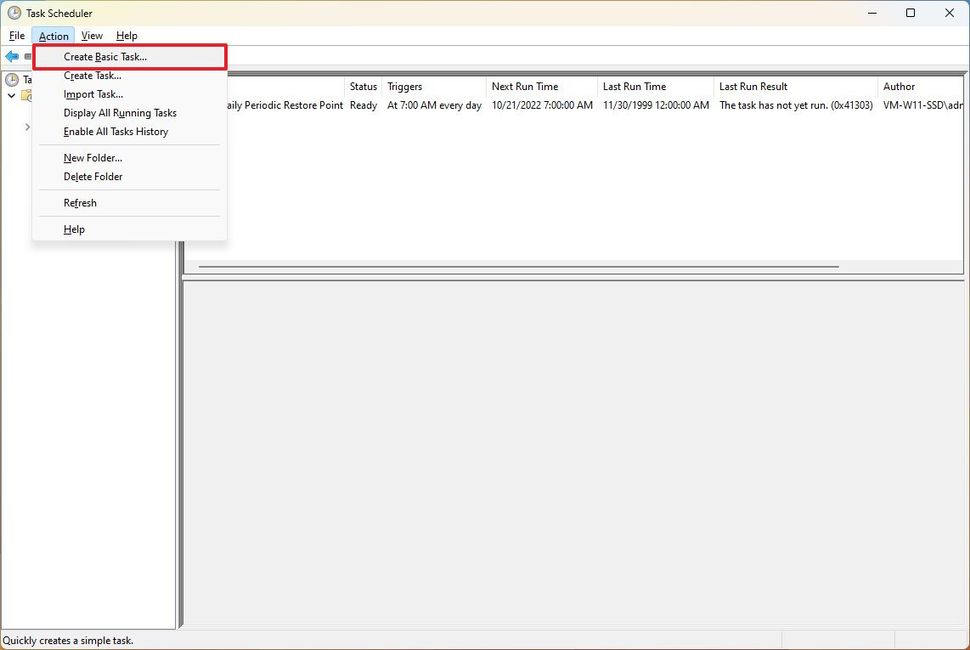This screenshot has height=650, width=970.
Task: Choose Create Task from the menu
Action: click(x=92, y=75)
